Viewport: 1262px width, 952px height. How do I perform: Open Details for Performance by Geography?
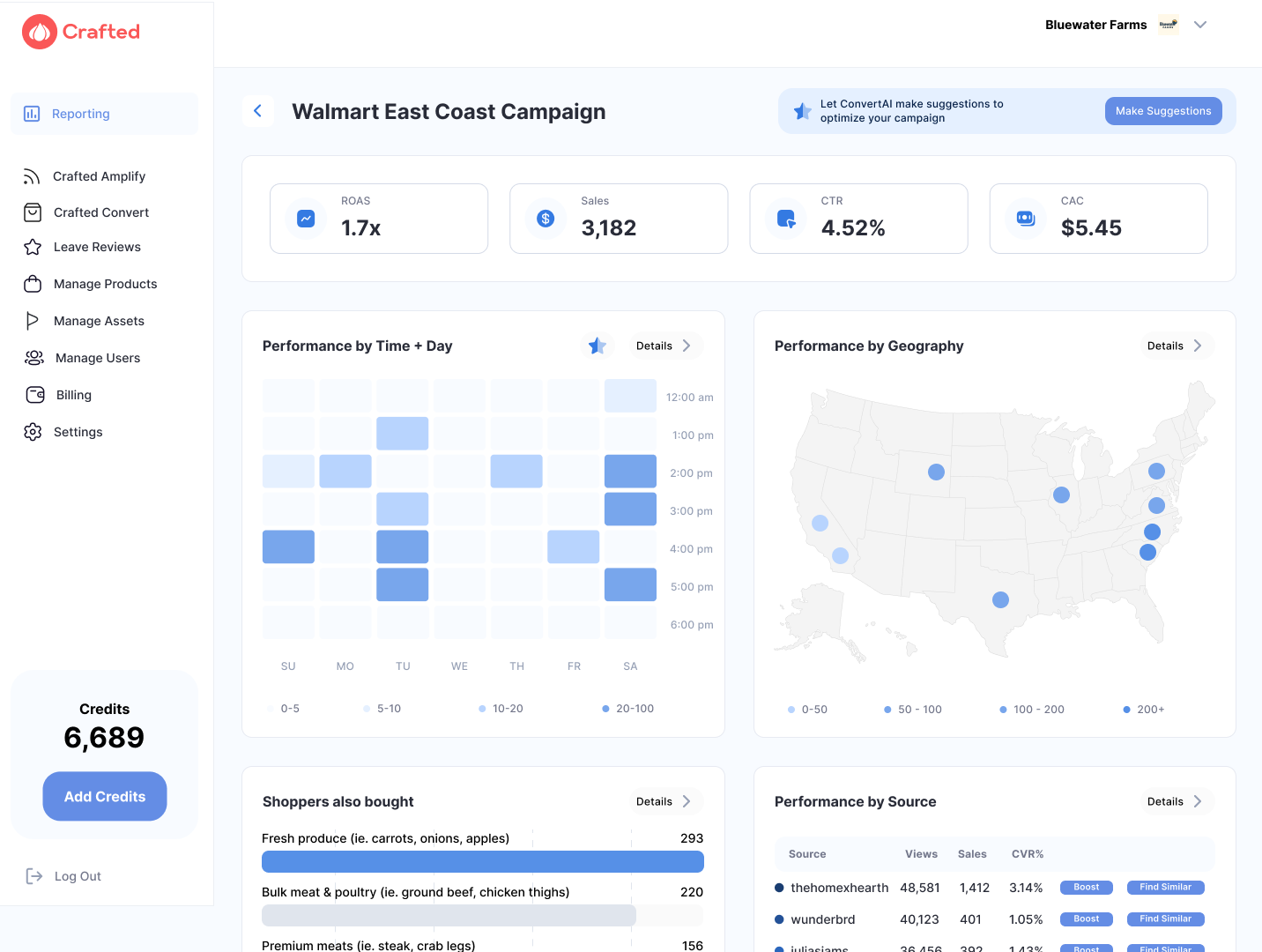point(1175,346)
